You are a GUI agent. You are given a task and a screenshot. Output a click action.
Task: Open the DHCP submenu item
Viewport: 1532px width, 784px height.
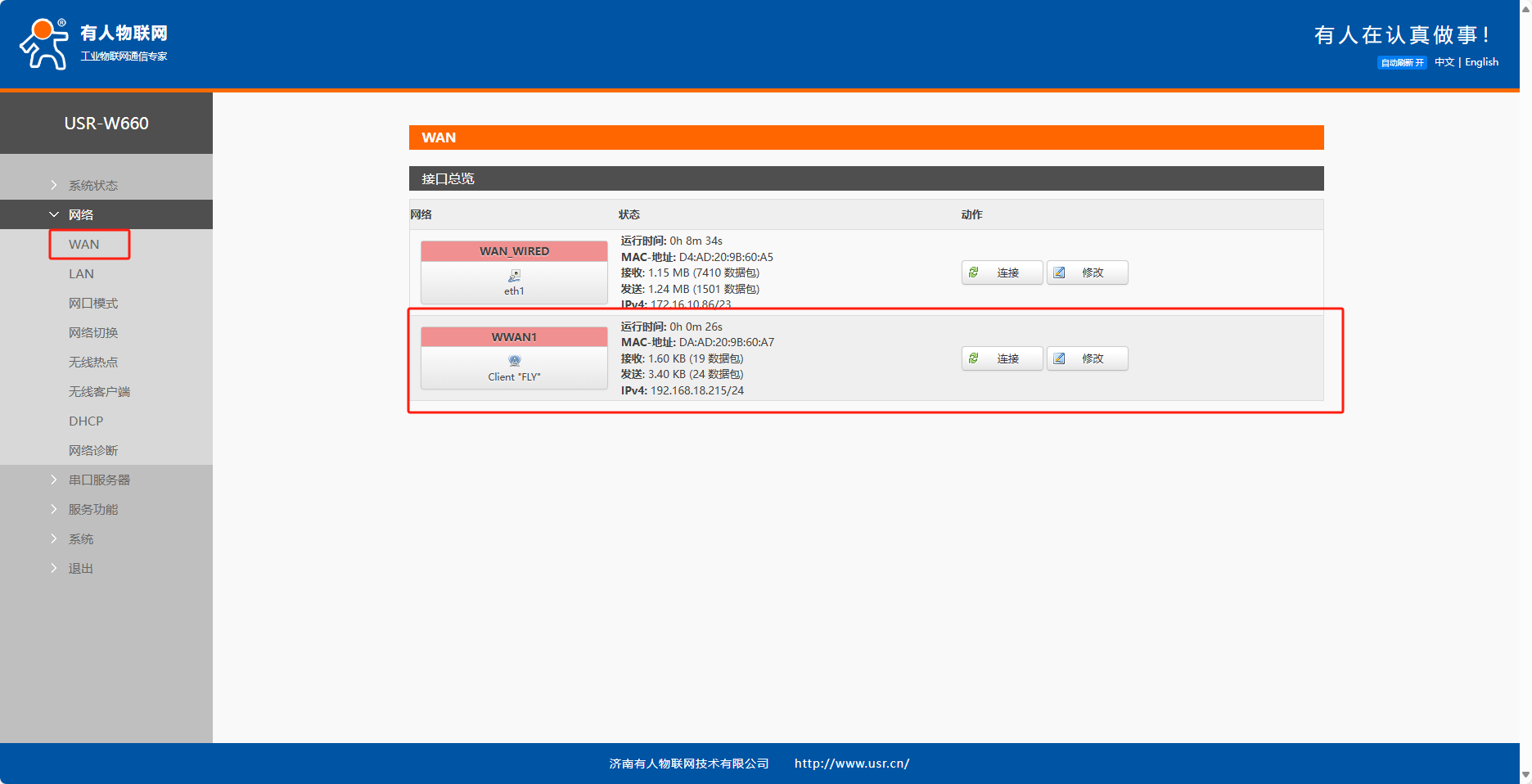pos(86,421)
